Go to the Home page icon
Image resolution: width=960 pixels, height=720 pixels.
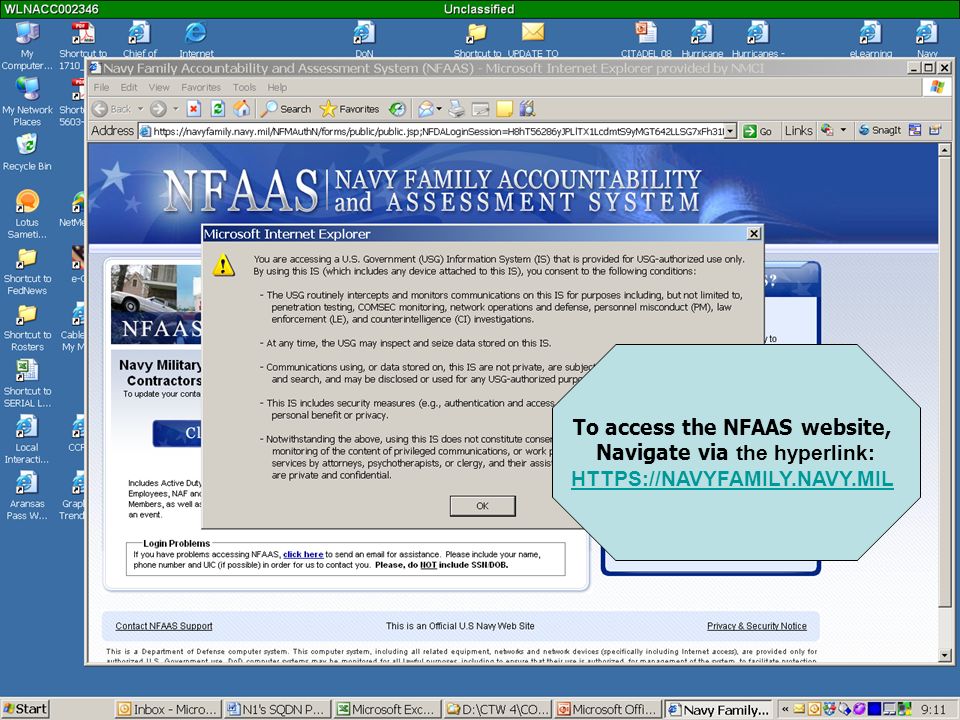[242, 108]
